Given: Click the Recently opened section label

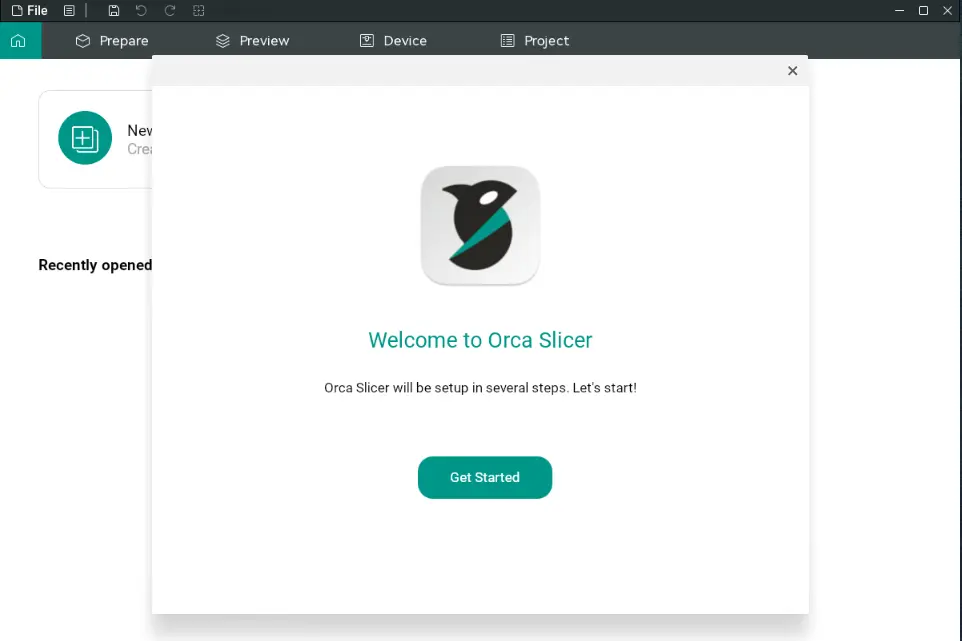Looking at the screenshot, I should 95,265.
